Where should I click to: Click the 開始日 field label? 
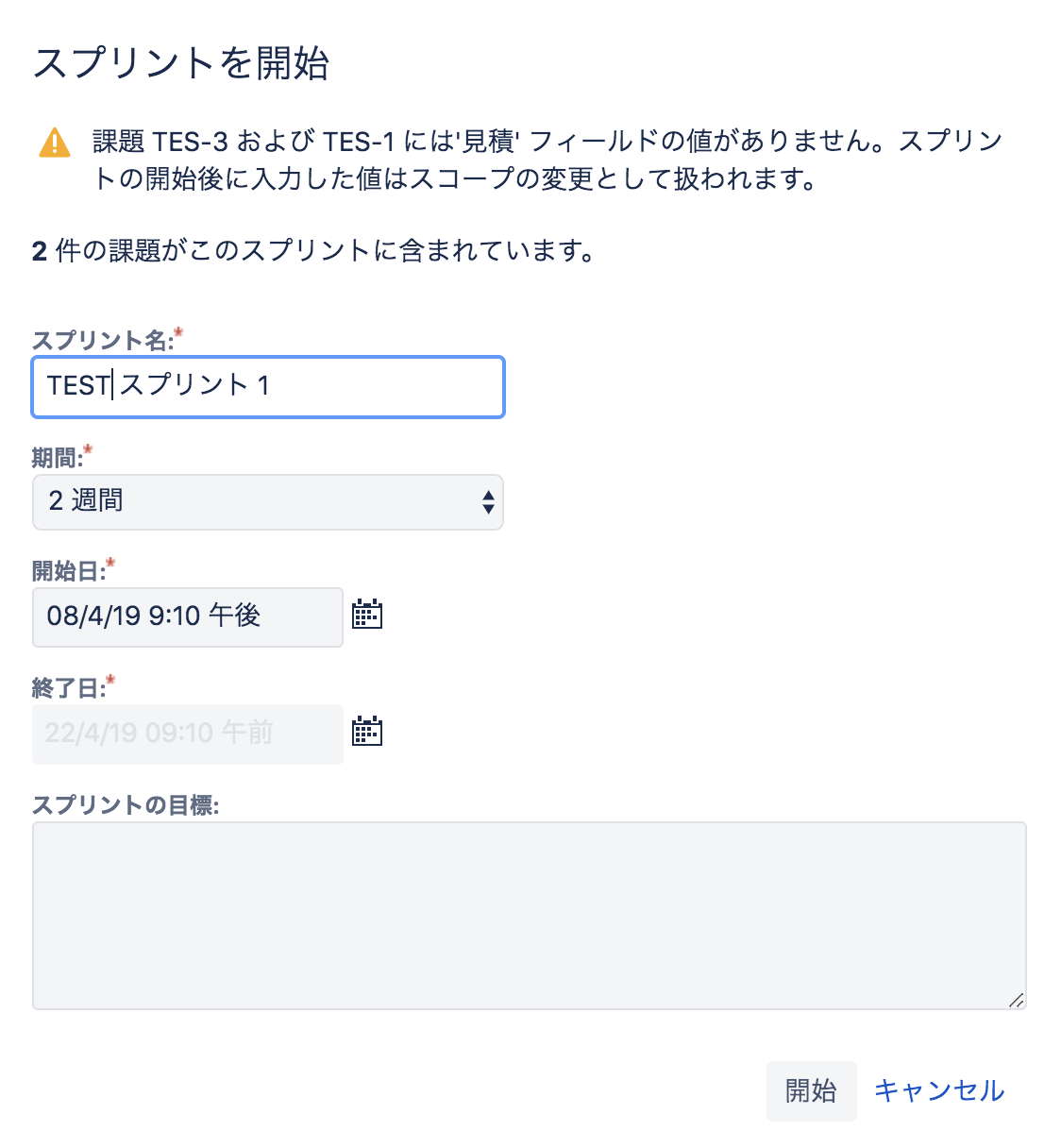pos(69,571)
